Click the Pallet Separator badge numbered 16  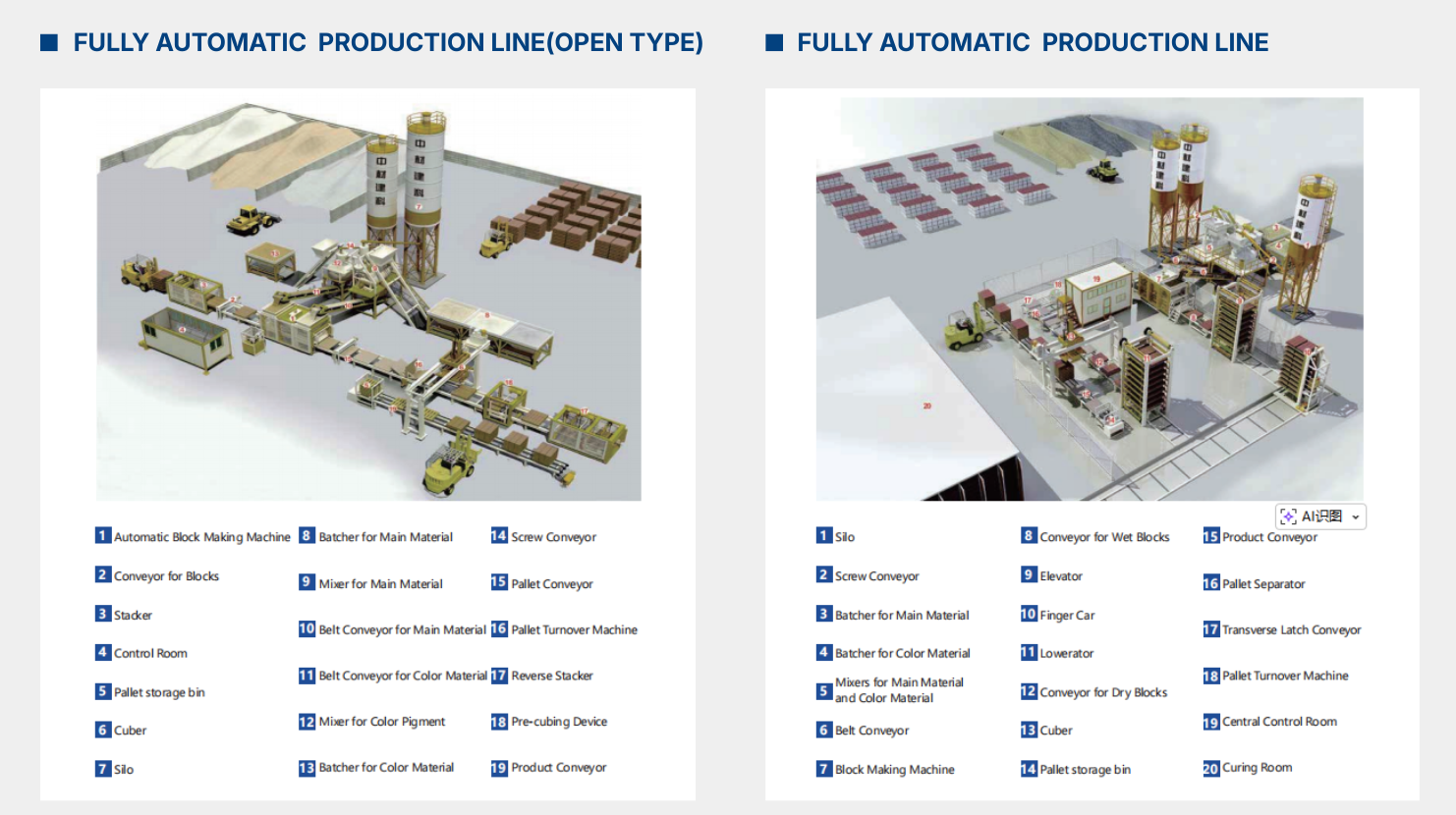[x=1211, y=583]
